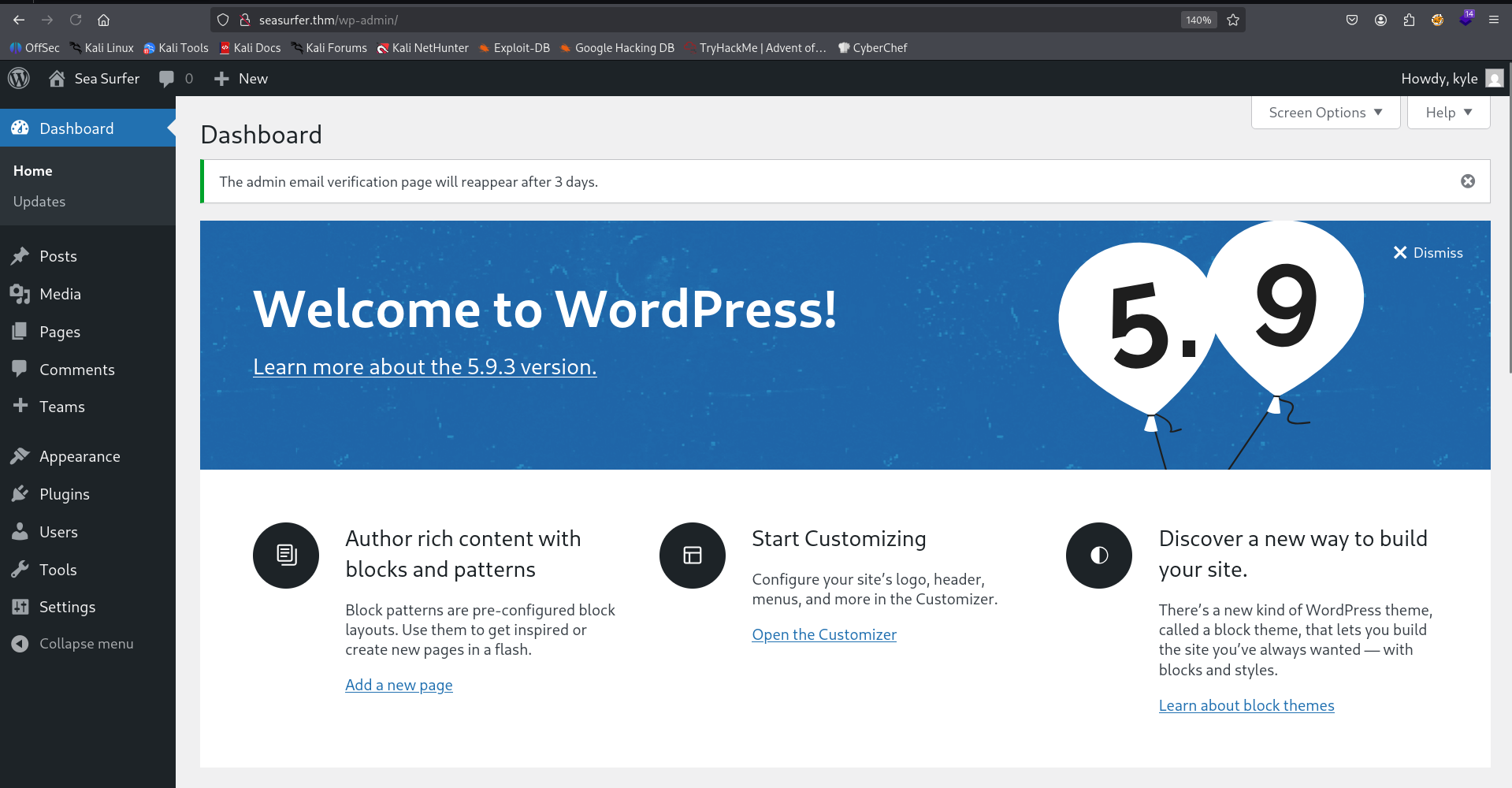The width and height of the screenshot is (1512, 788).
Task: Dismiss the Welcome to WordPress banner
Action: [1428, 252]
